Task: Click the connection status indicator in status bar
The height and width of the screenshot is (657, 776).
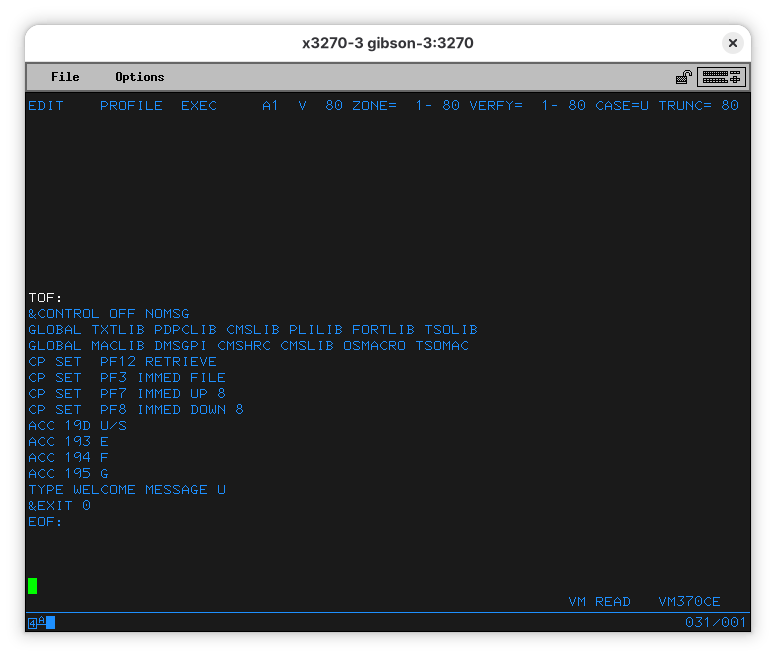Action: 41,623
